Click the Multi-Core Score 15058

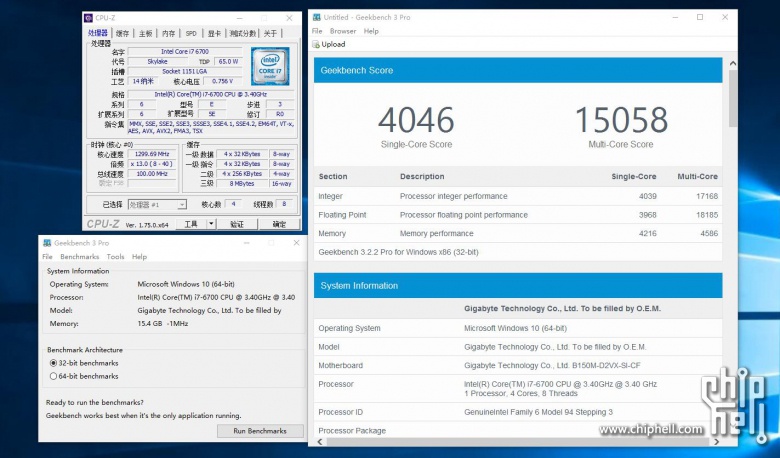click(621, 120)
